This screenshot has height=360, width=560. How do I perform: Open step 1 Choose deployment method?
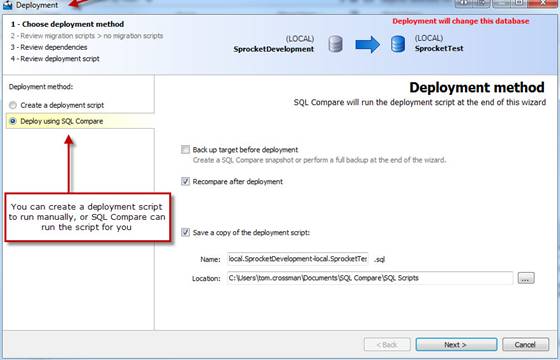tap(67, 24)
